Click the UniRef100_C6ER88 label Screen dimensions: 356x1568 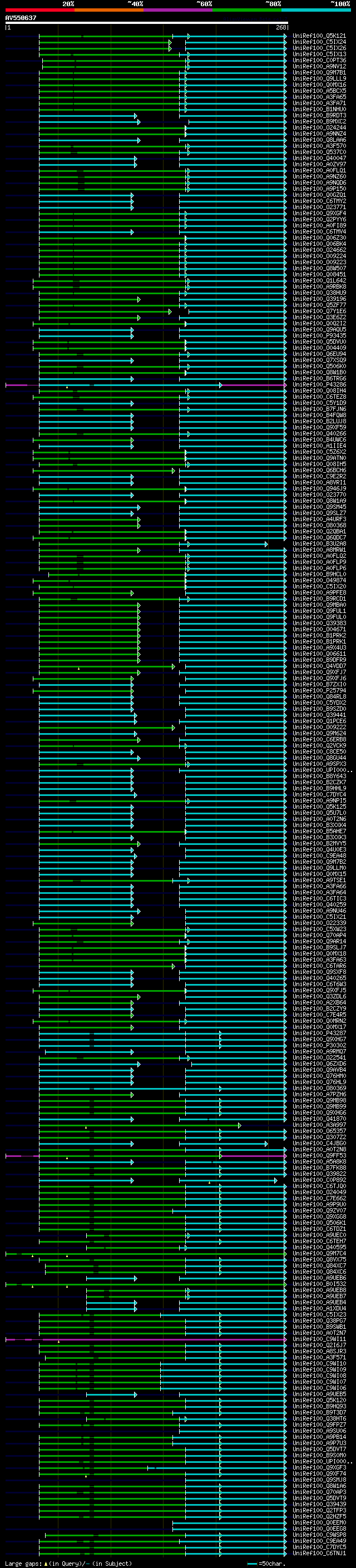click(x=319, y=740)
